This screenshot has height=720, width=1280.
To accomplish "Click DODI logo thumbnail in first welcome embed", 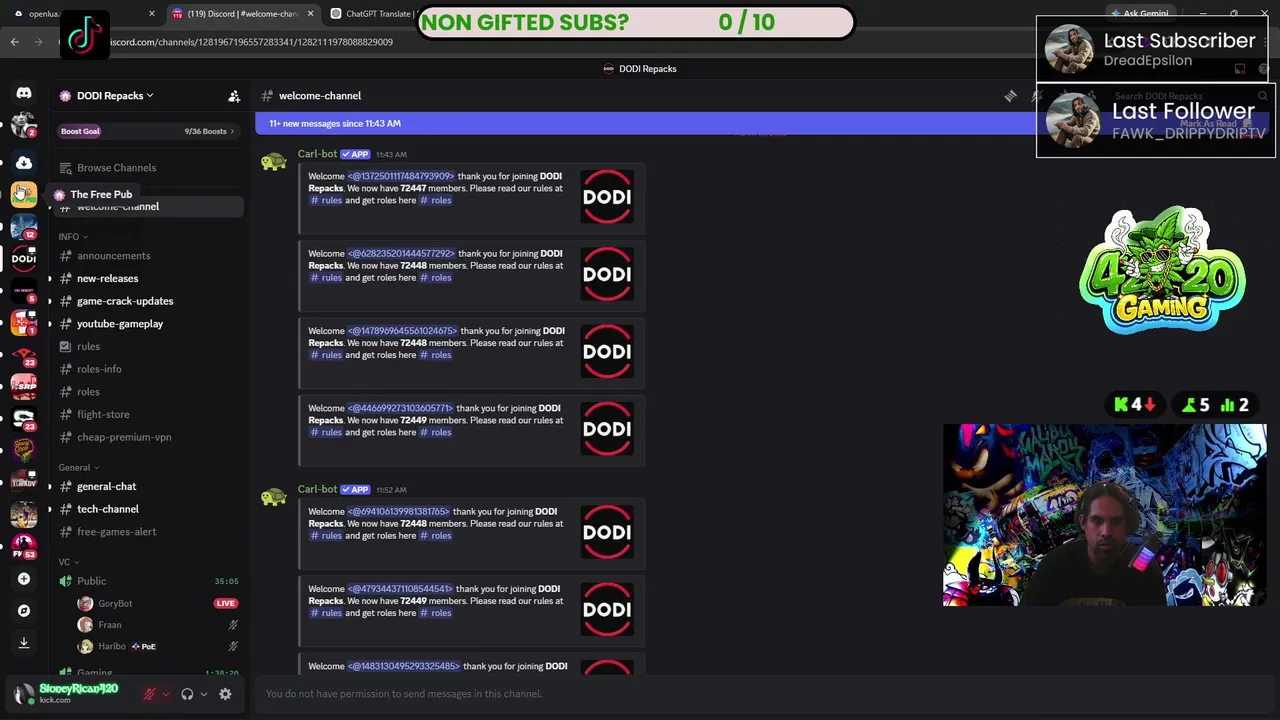I will [x=607, y=197].
